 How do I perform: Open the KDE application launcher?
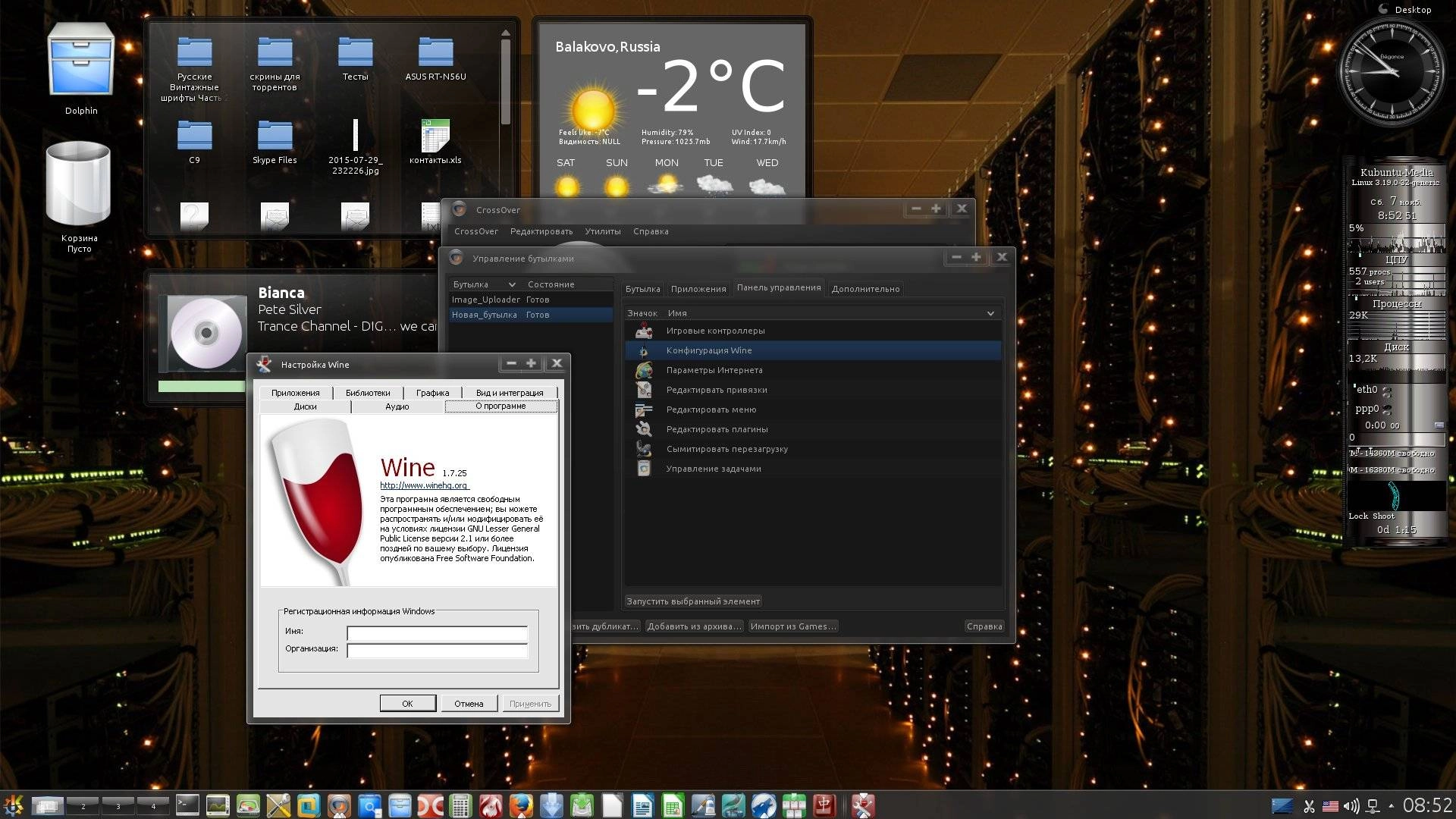[13, 805]
